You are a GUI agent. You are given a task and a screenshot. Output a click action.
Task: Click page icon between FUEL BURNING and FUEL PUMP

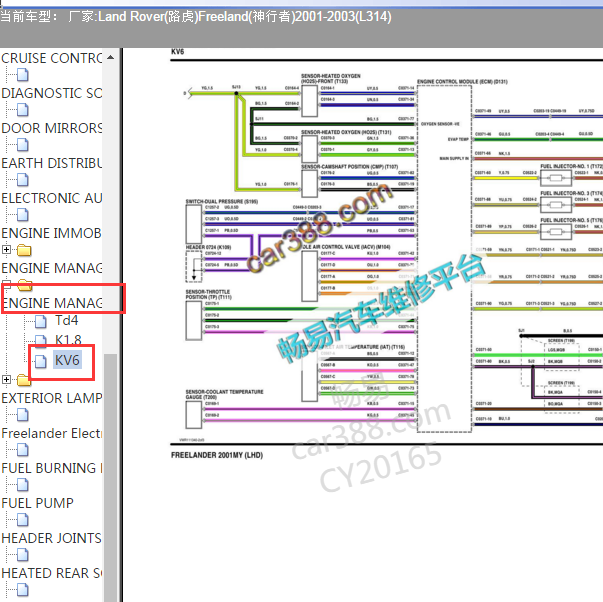point(23,485)
